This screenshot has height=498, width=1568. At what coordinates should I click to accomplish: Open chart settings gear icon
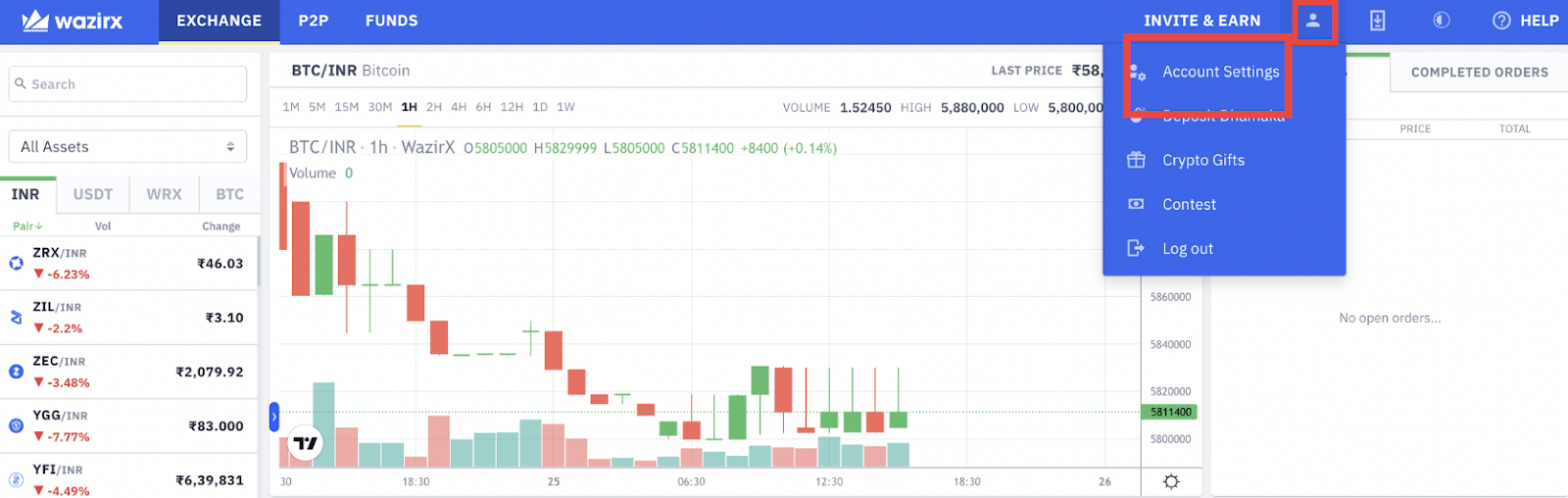pos(1171,481)
